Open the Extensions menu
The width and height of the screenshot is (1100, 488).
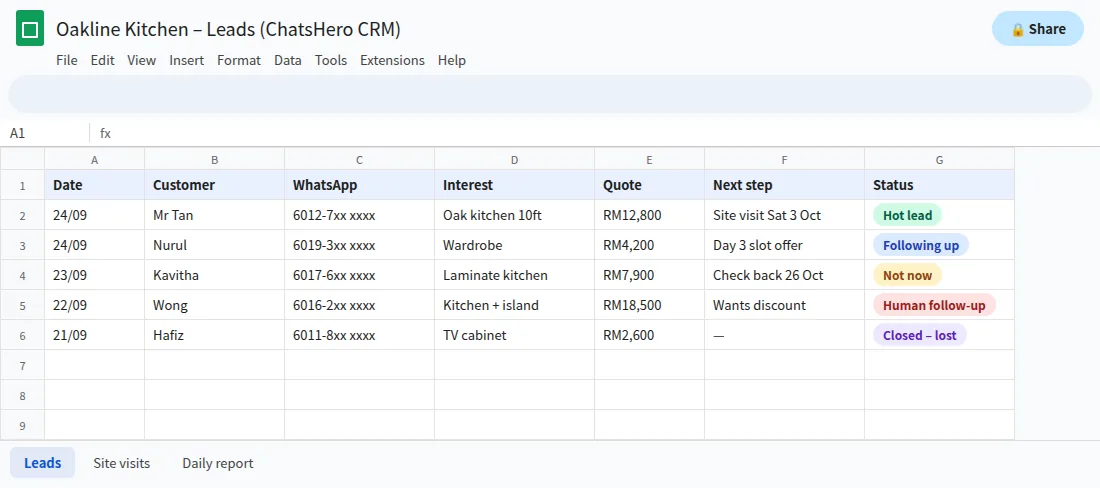point(392,60)
